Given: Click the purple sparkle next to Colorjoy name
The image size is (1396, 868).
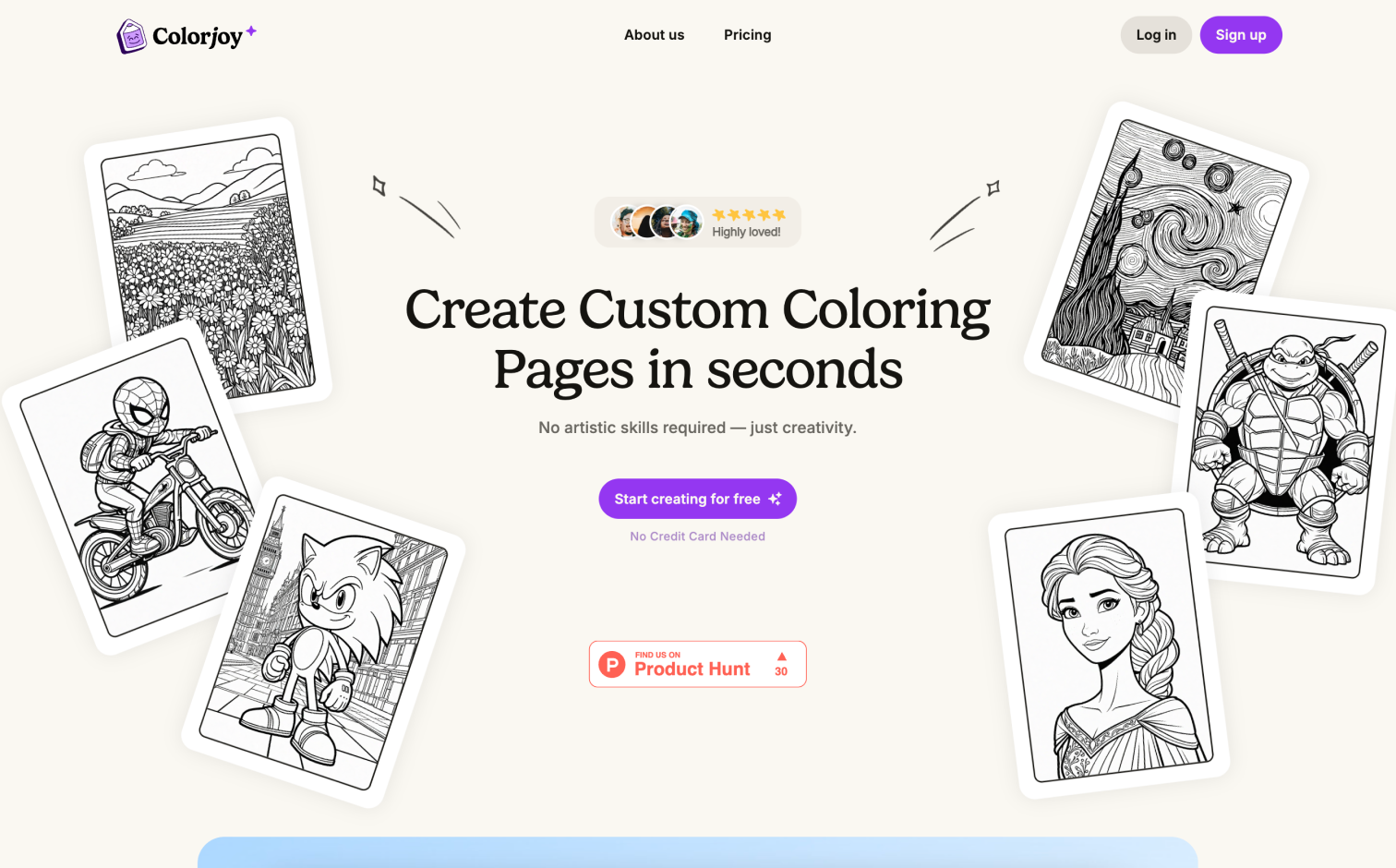Looking at the screenshot, I should click(250, 31).
